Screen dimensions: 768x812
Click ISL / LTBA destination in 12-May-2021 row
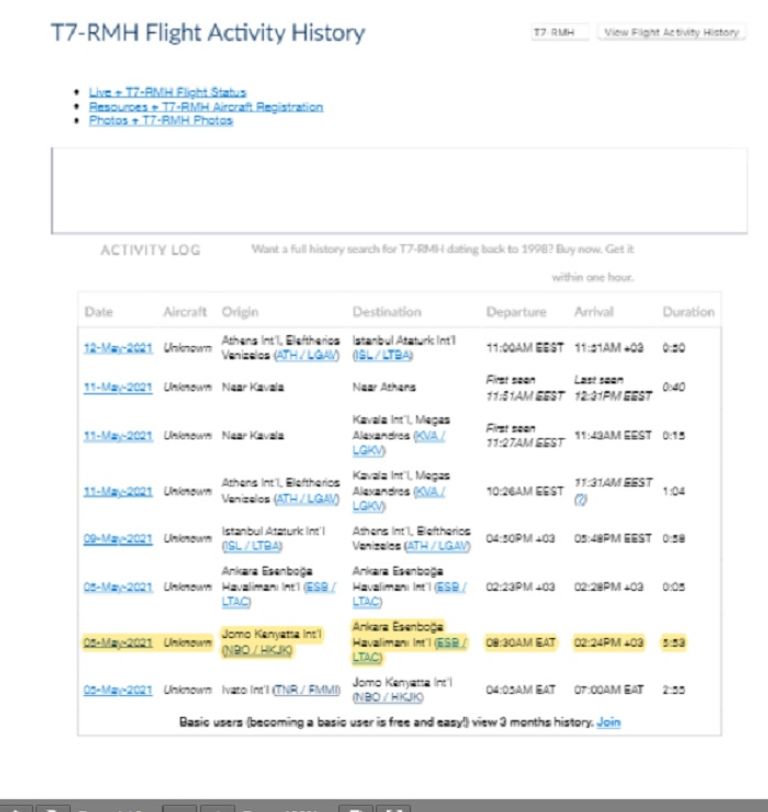[382, 356]
